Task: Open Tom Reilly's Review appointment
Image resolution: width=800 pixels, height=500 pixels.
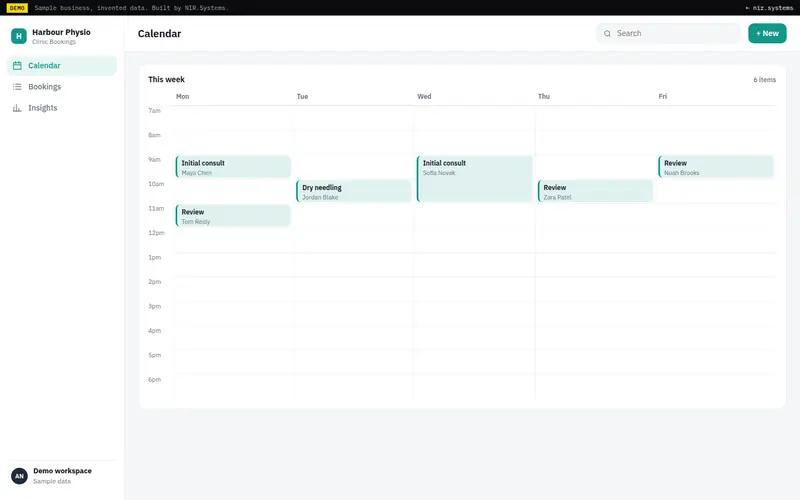Action: 233,216
